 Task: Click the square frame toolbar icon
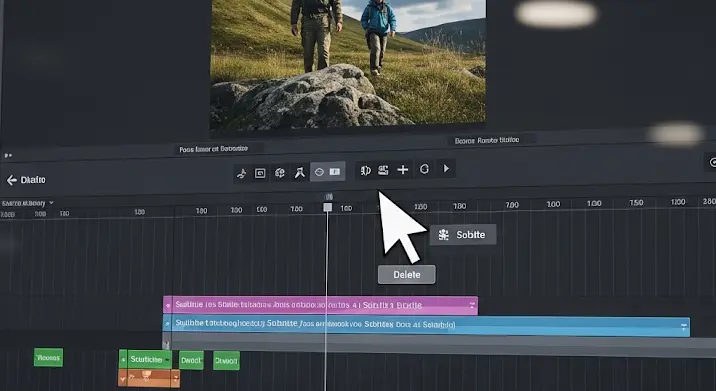click(260, 173)
